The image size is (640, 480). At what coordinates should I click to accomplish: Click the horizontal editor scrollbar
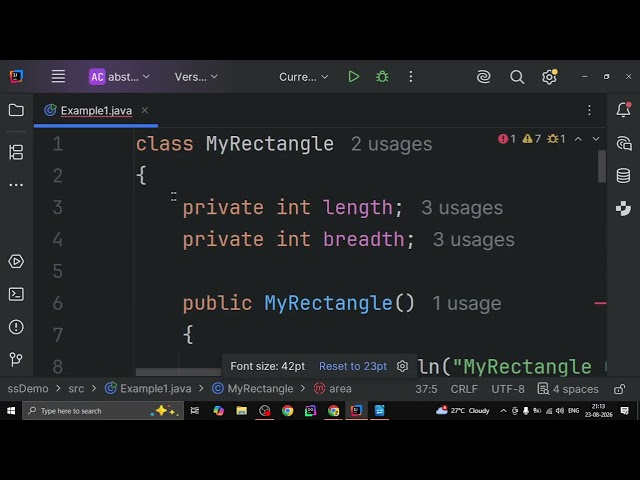click(x=178, y=372)
